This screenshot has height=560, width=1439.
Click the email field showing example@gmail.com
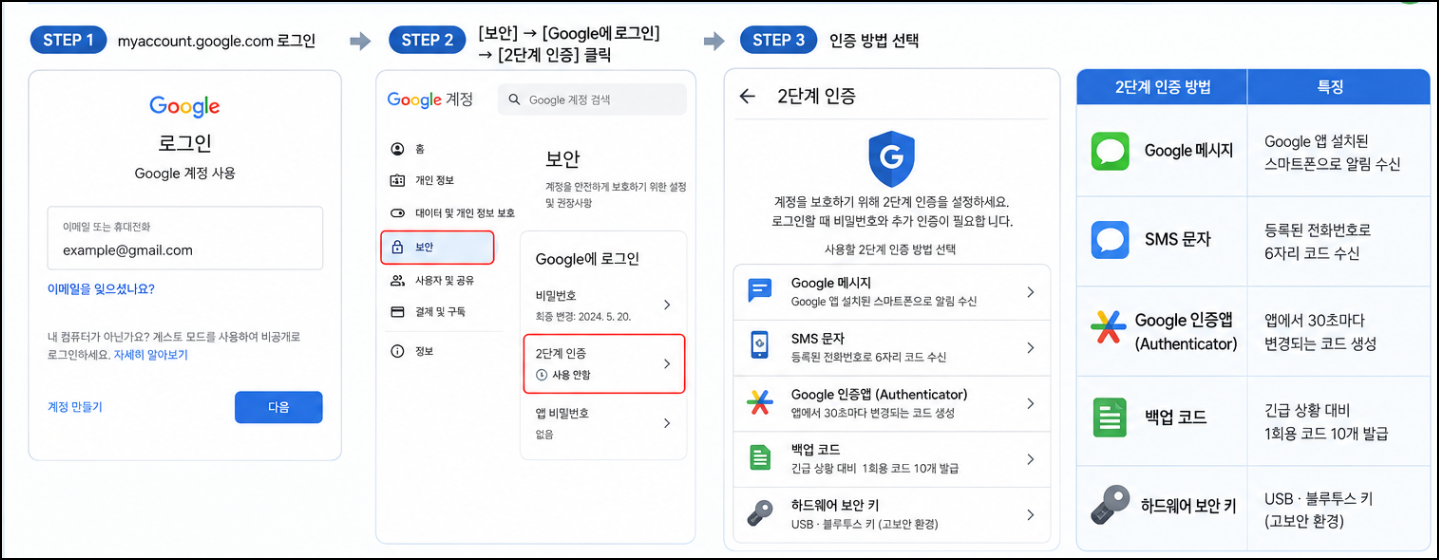click(185, 238)
